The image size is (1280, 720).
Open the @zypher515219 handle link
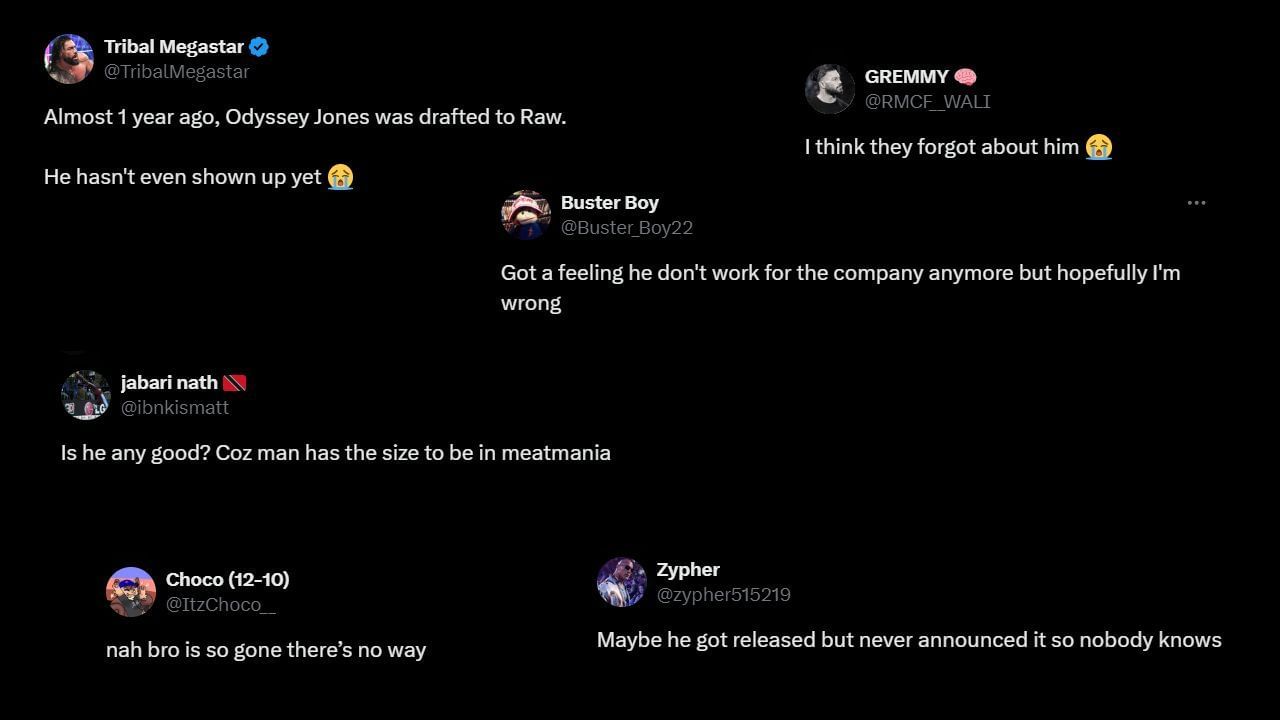[x=723, y=595]
